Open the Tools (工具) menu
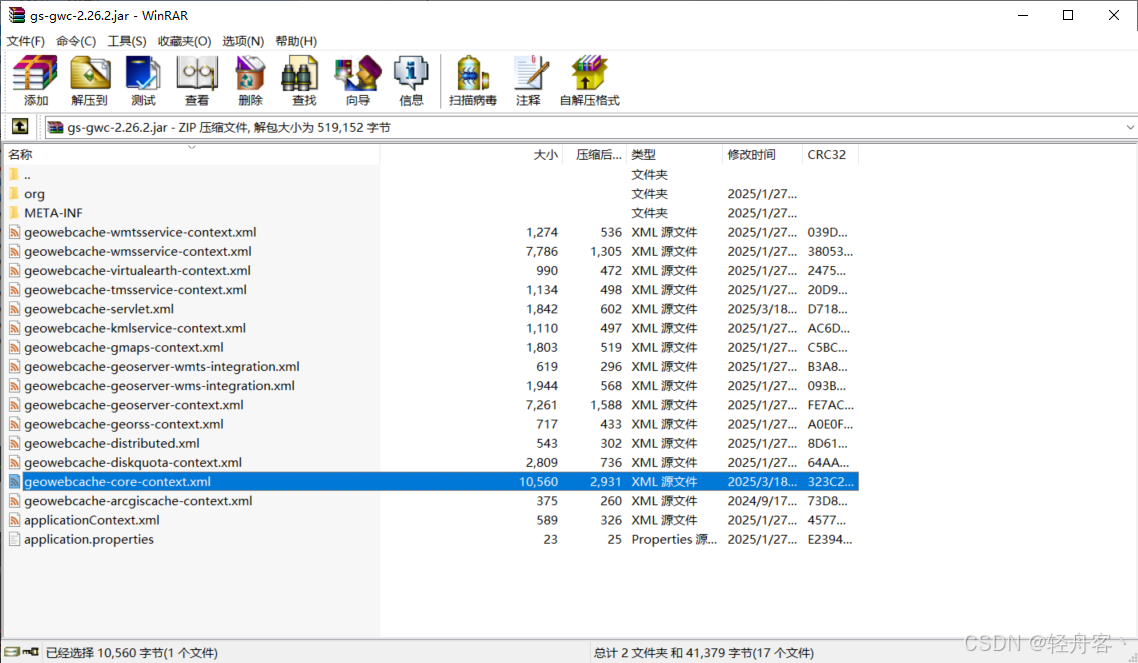Screen dimensions: 1138x663 127,41
